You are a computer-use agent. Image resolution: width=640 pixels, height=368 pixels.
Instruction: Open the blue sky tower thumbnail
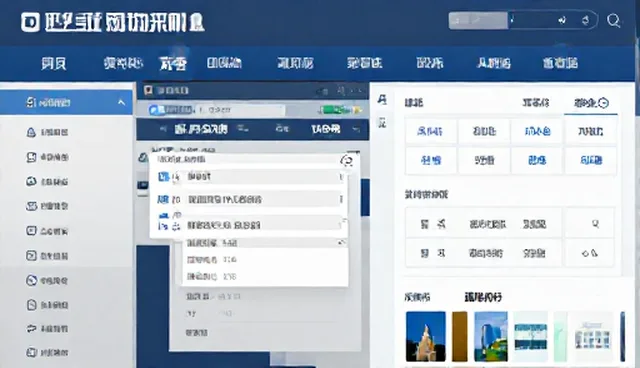click(x=426, y=336)
